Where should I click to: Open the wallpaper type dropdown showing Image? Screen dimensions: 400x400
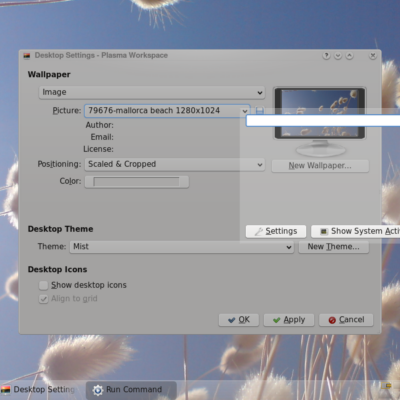152,92
